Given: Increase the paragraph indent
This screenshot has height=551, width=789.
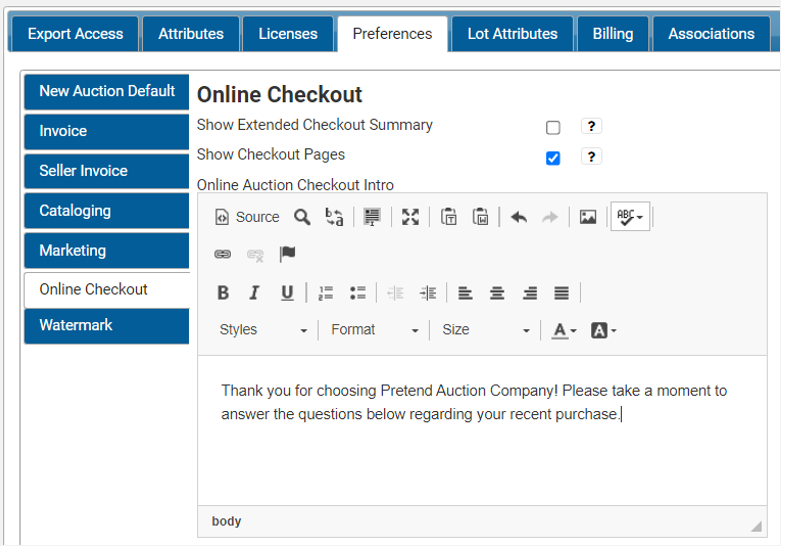Looking at the screenshot, I should pos(428,292).
